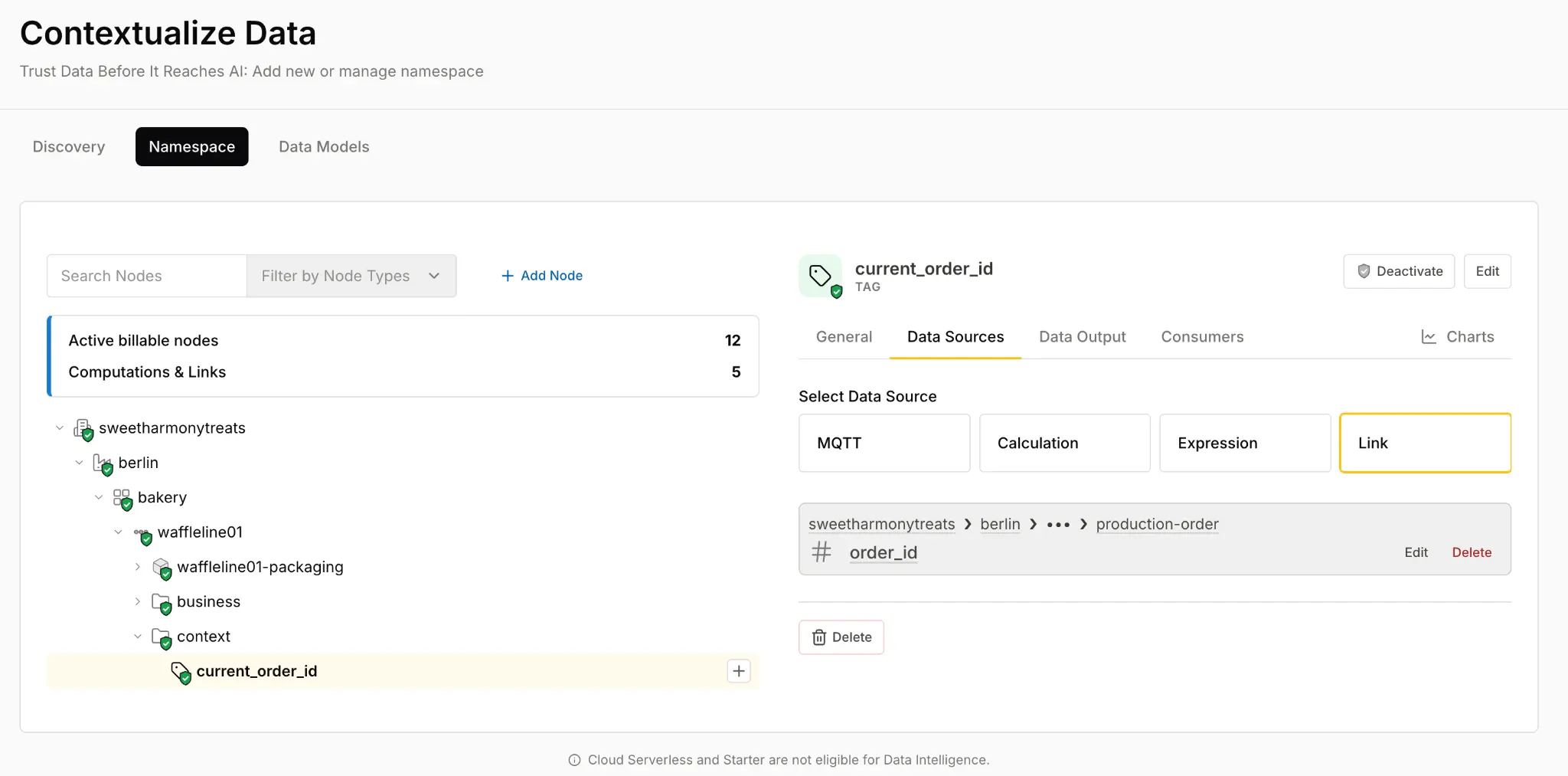Open the production-order breadcrumb link
The image size is (1568, 776).
pos(1157,524)
